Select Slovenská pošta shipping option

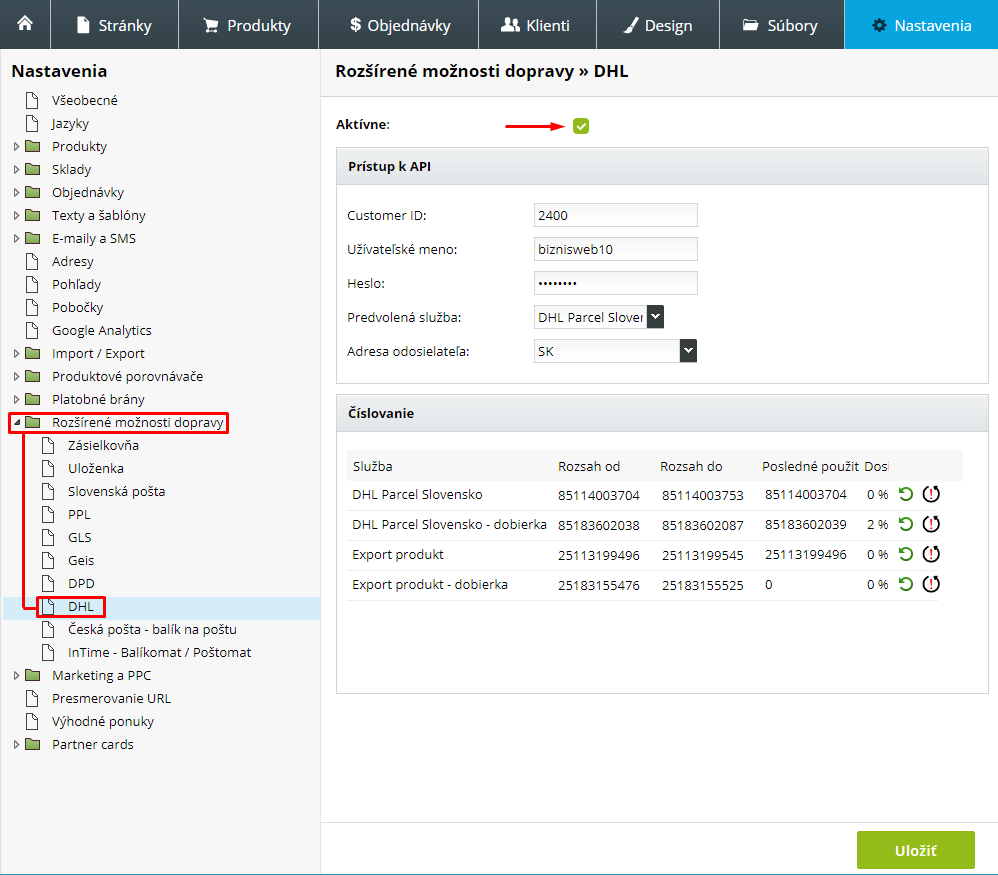[116, 491]
